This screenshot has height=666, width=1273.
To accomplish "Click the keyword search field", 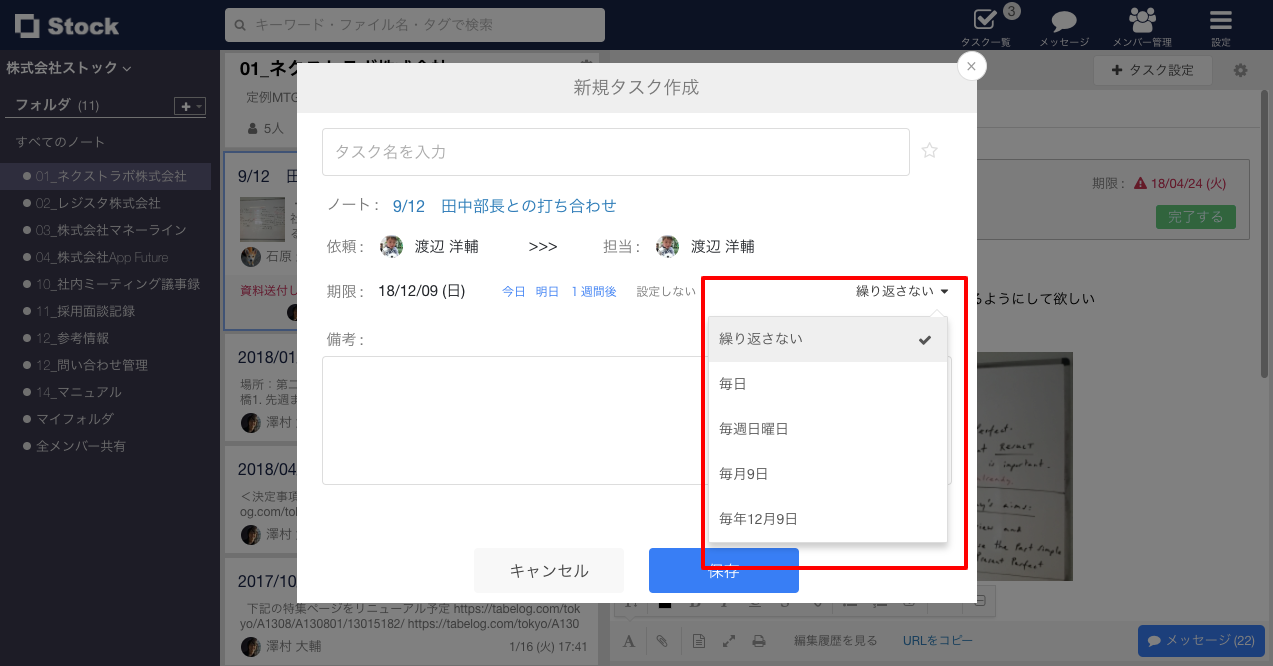I will [417, 25].
